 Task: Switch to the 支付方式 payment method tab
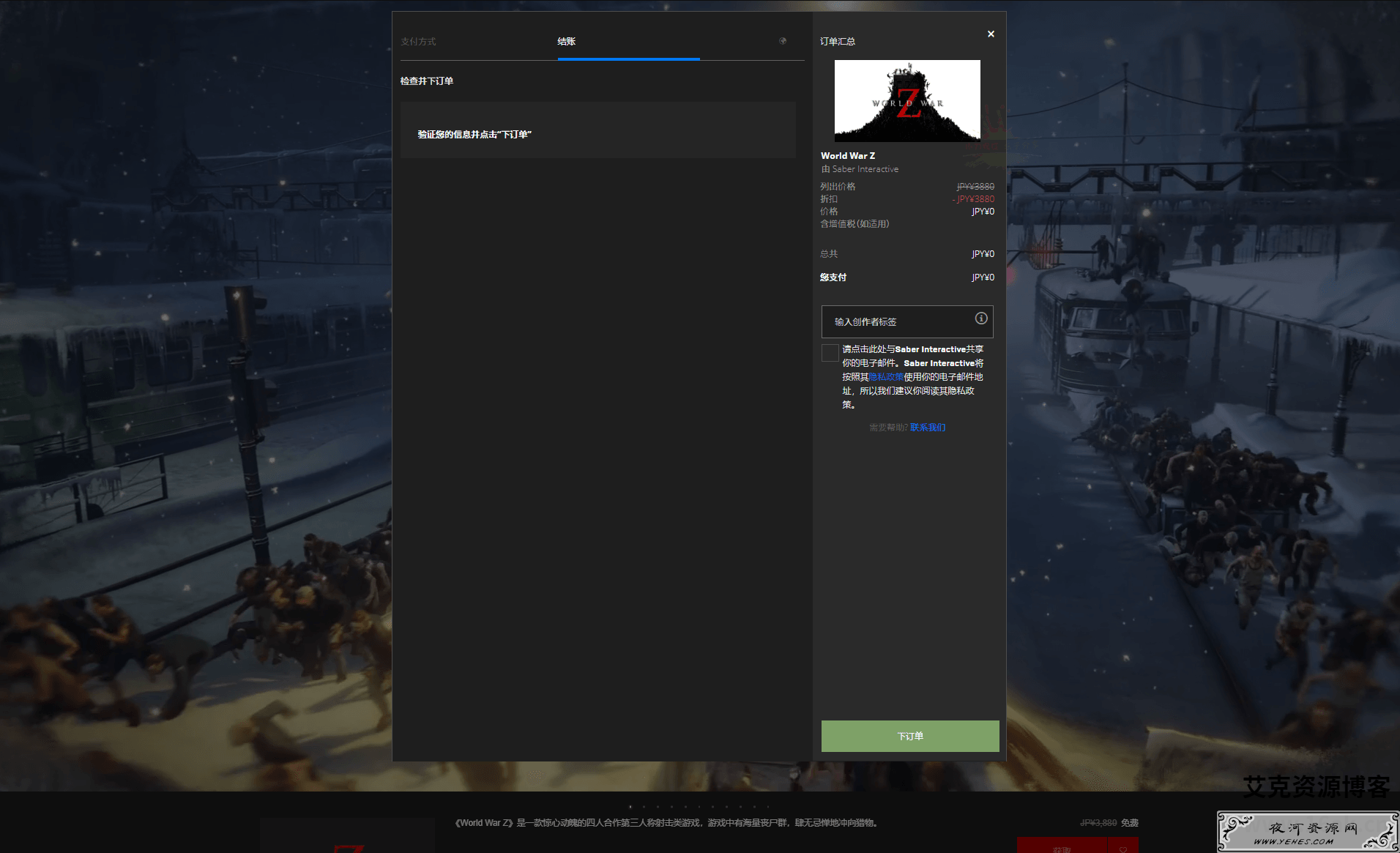[x=418, y=42]
